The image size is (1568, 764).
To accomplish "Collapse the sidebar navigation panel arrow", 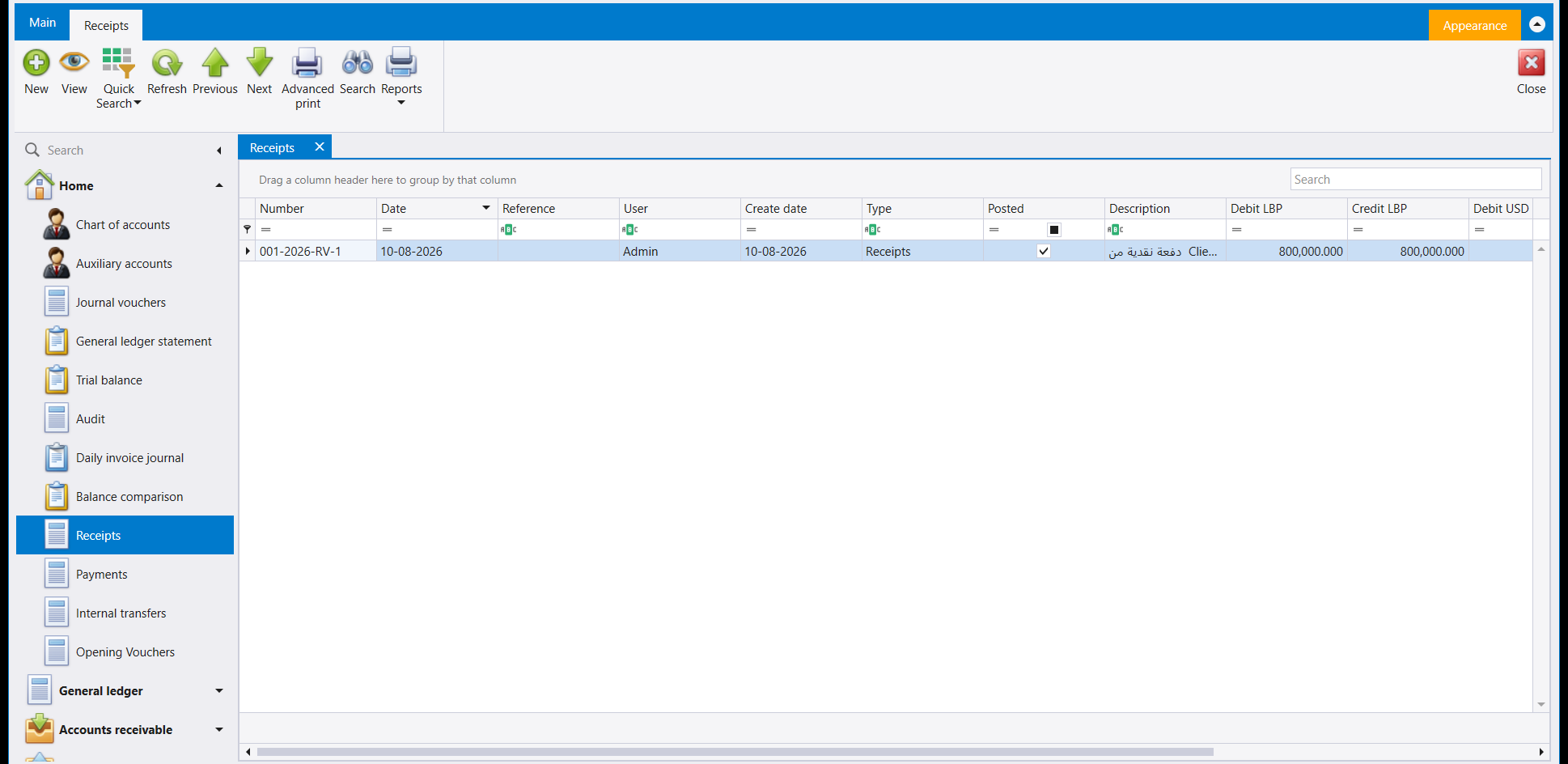I will pyautogui.click(x=219, y=151).
